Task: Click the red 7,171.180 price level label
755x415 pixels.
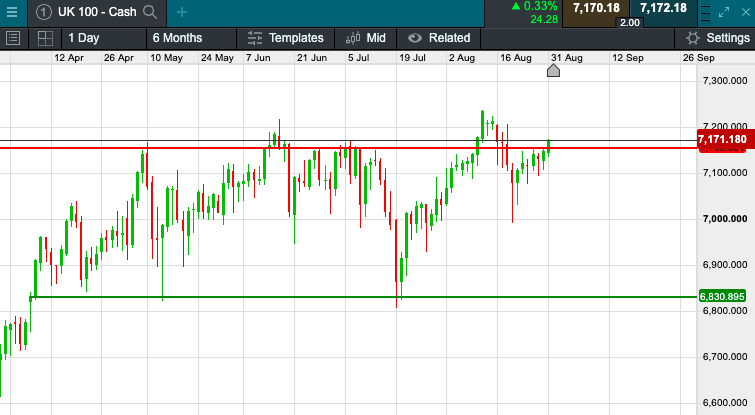Action: [722, 139]
